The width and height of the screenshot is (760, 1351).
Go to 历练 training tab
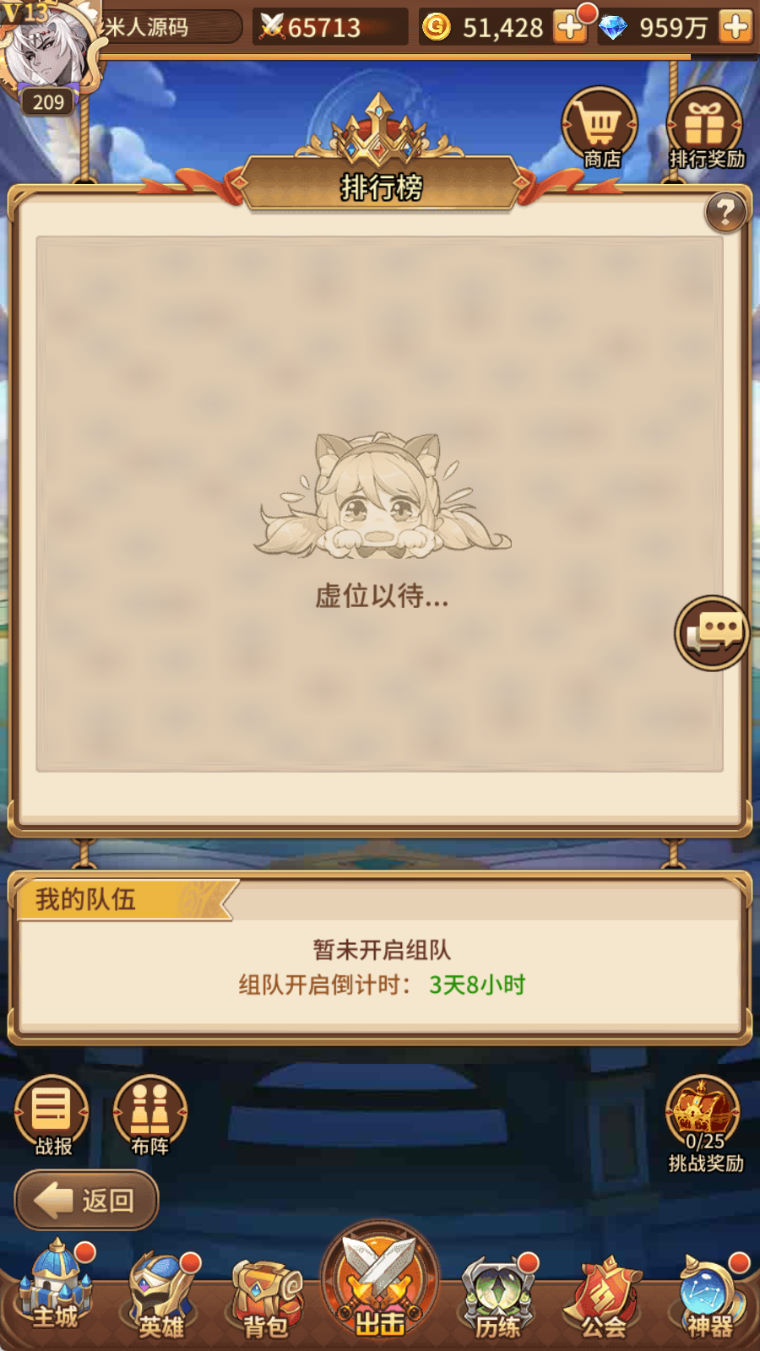[x=497, y=1297]
